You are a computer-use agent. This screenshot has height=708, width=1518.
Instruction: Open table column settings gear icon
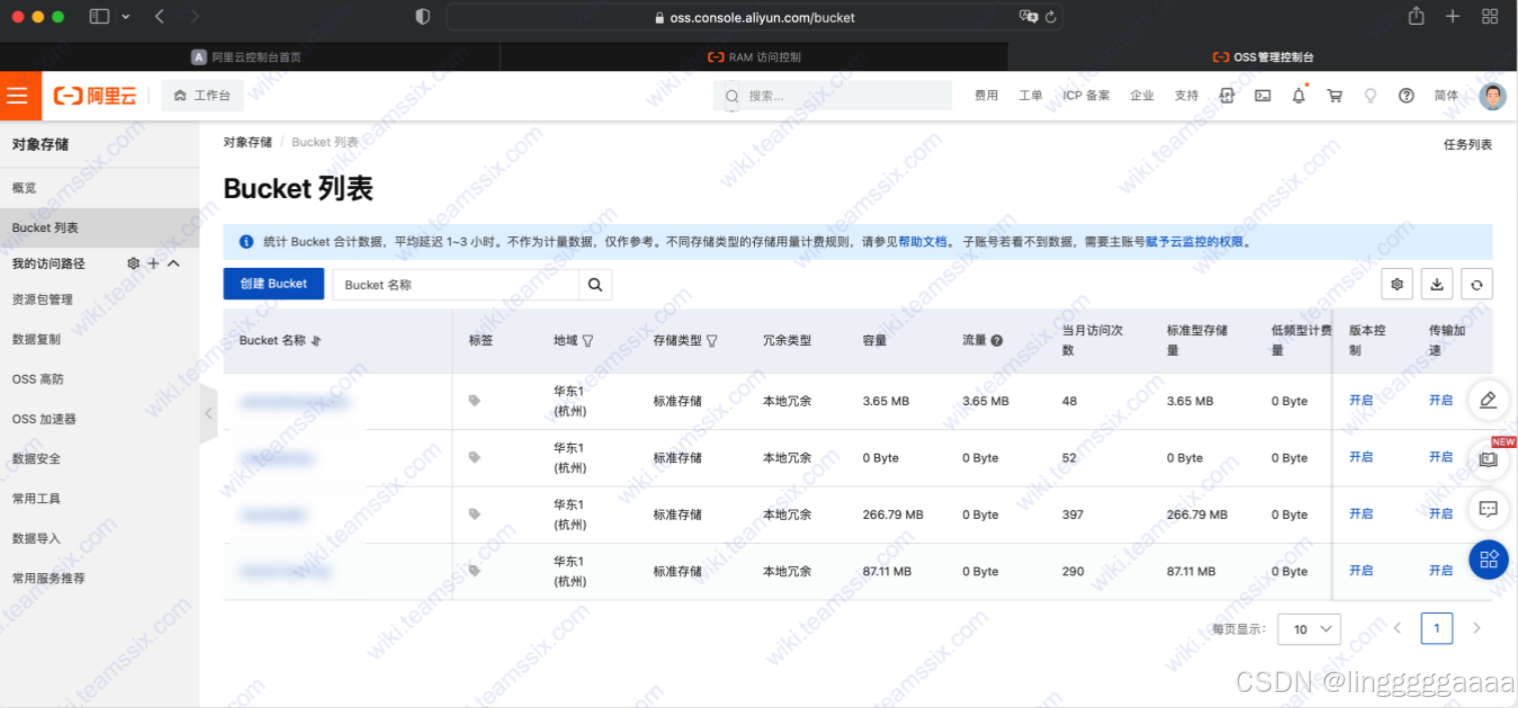click(1397, 285)
